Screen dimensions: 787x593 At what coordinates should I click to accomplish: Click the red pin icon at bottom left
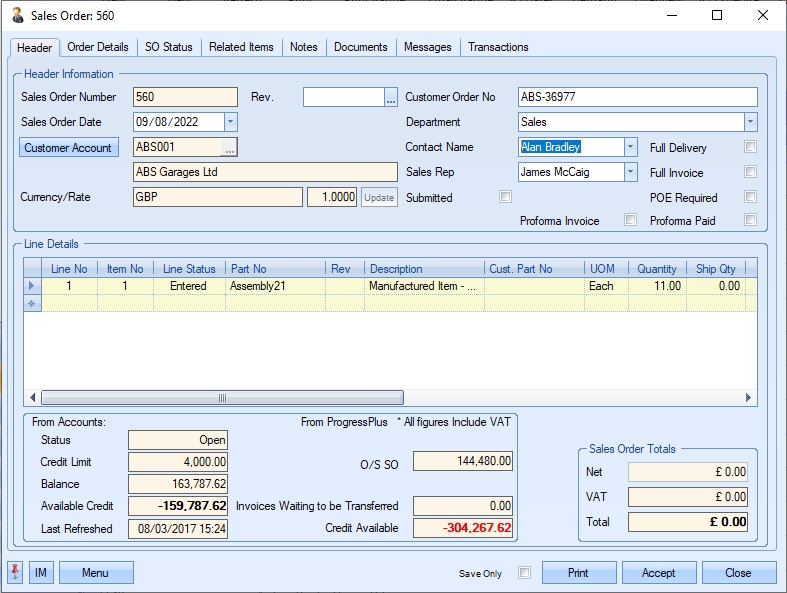[x=16, y=572]
